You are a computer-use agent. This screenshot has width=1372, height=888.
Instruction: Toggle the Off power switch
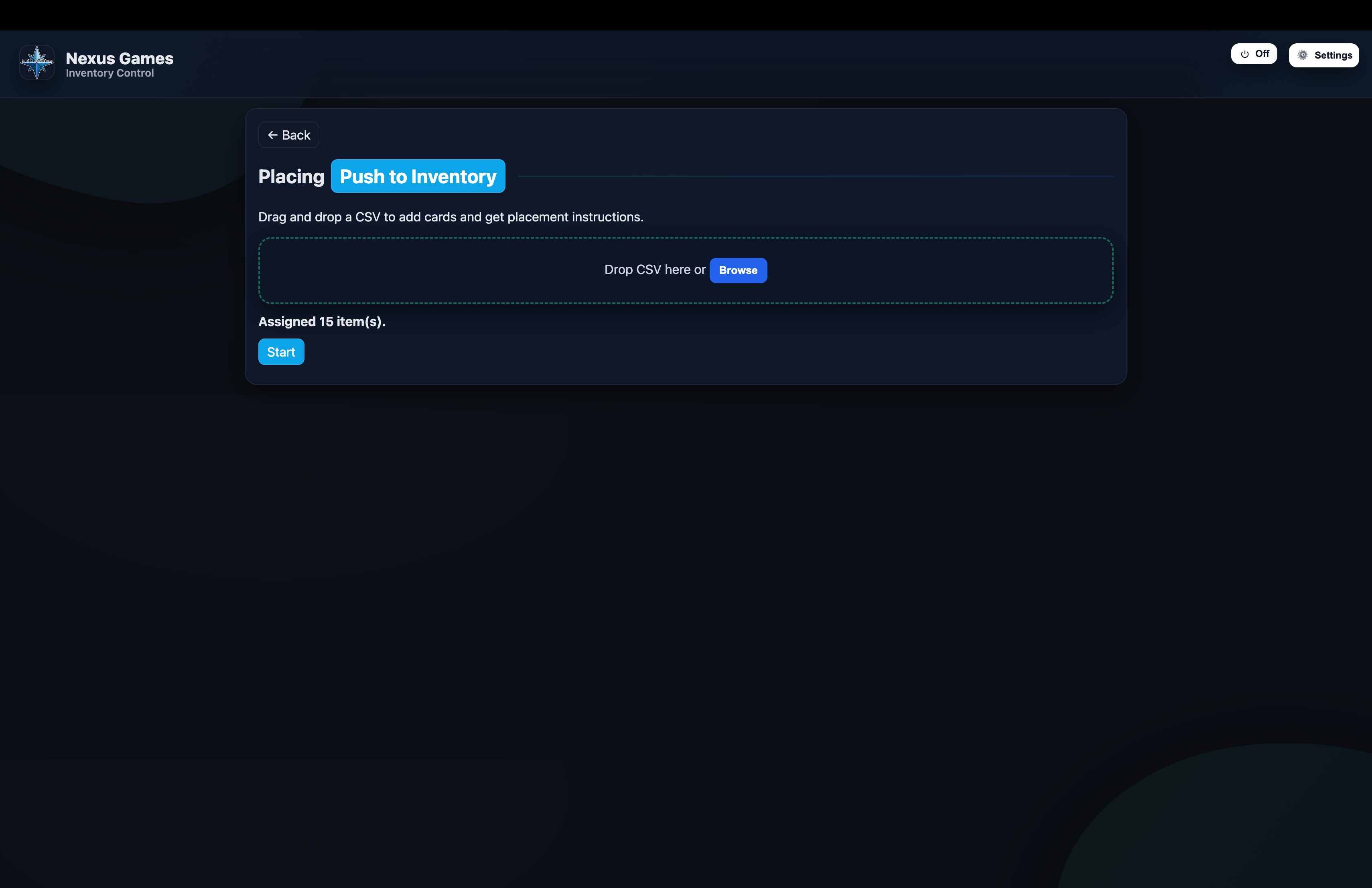click(x=1254, y=54)
